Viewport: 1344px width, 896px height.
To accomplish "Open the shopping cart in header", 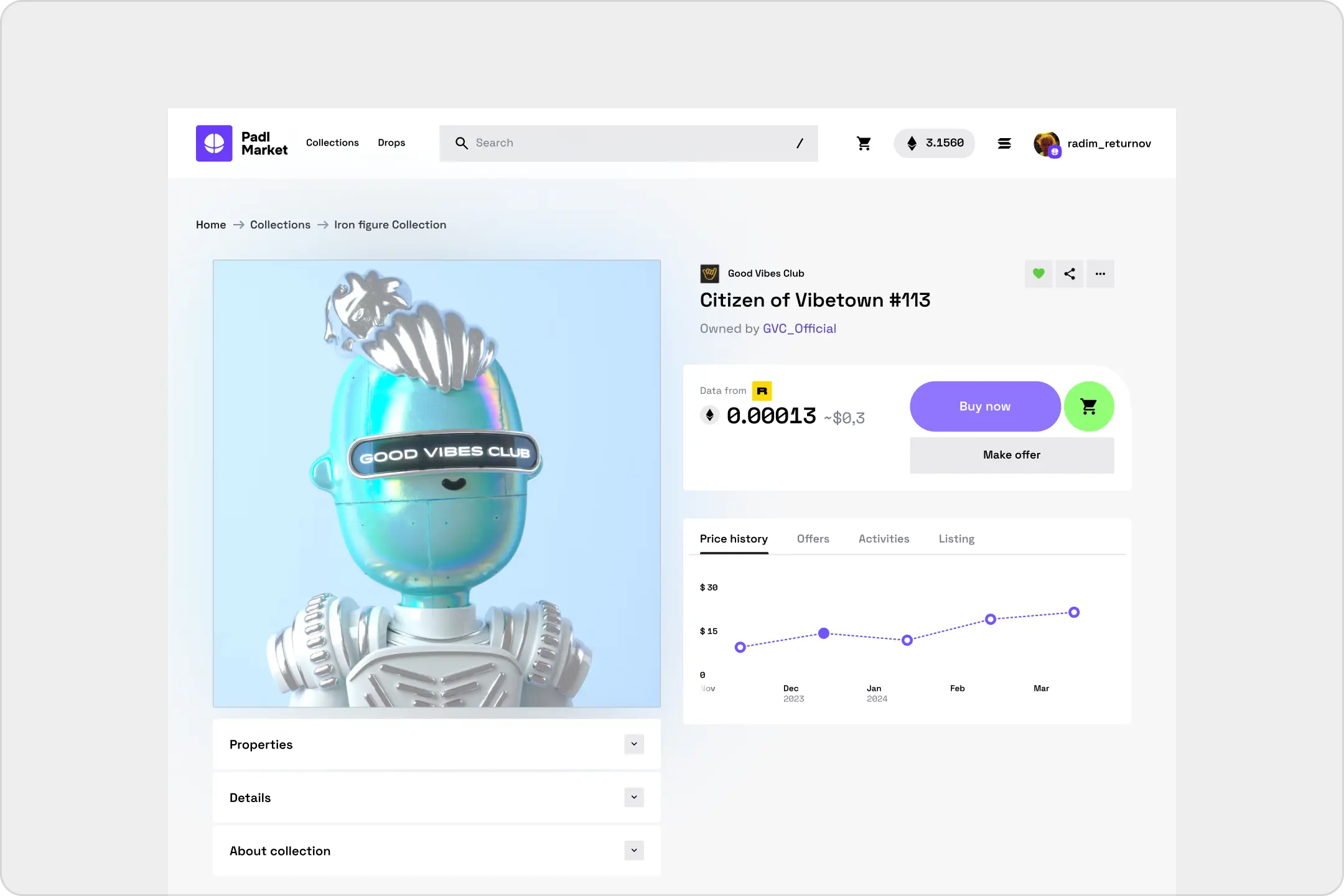I will 864,143.
